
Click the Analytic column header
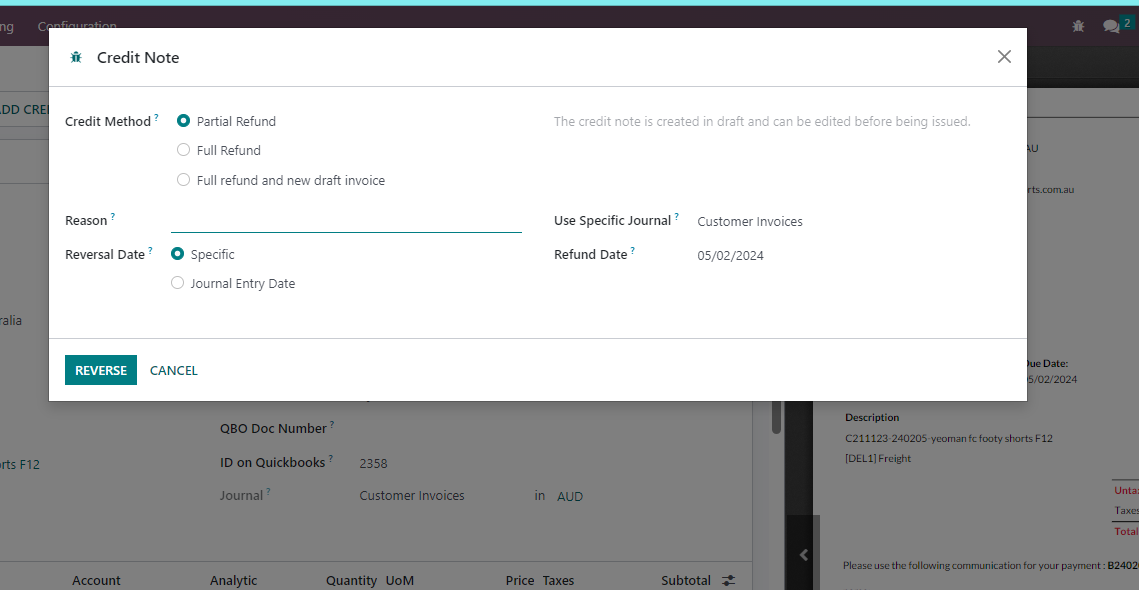click(x=233, y=581)
